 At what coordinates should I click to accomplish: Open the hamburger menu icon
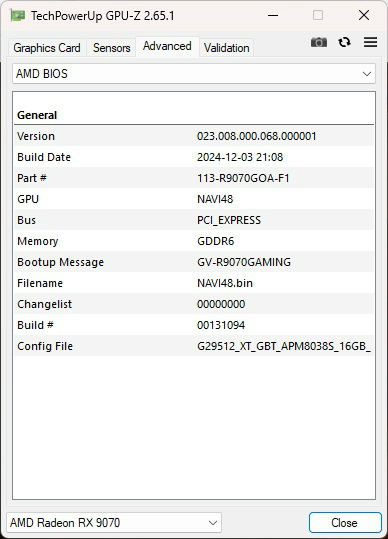370,42
